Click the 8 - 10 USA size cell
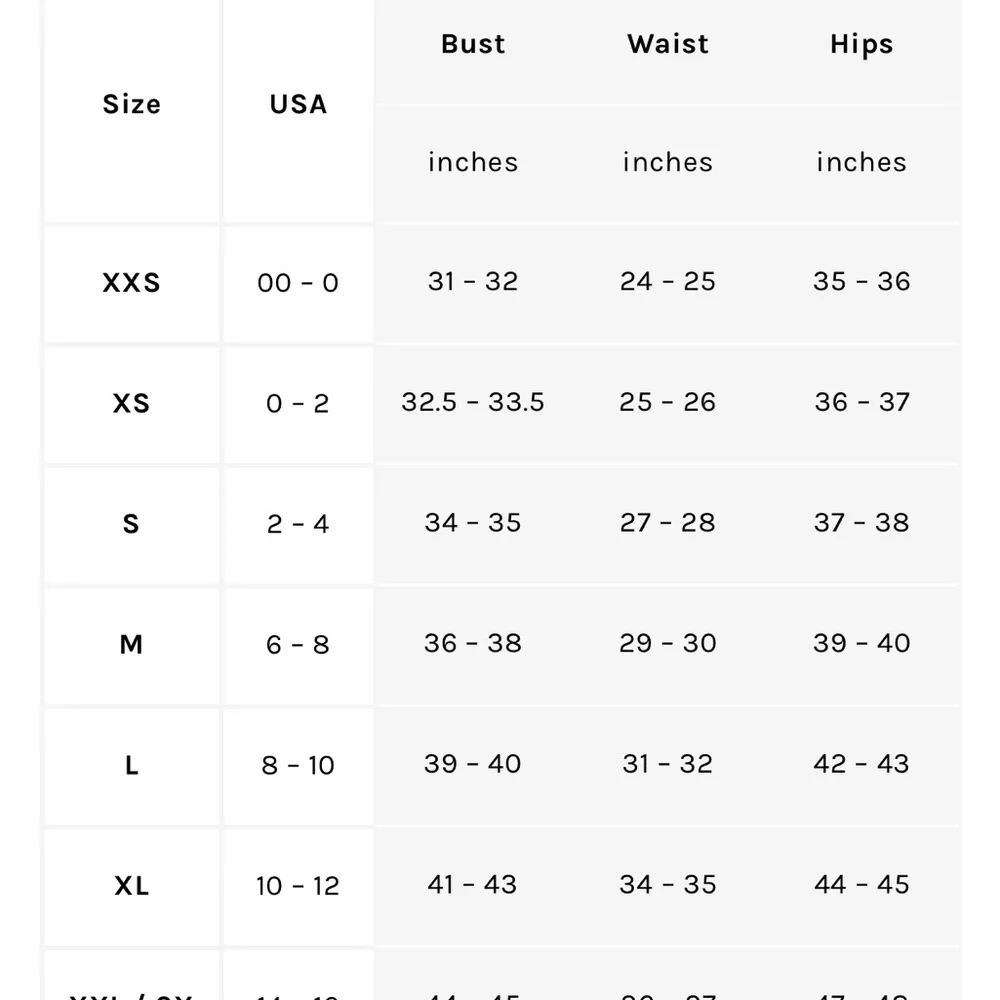This screenshot has width=1000, height=1000. [x=298, y=765]
